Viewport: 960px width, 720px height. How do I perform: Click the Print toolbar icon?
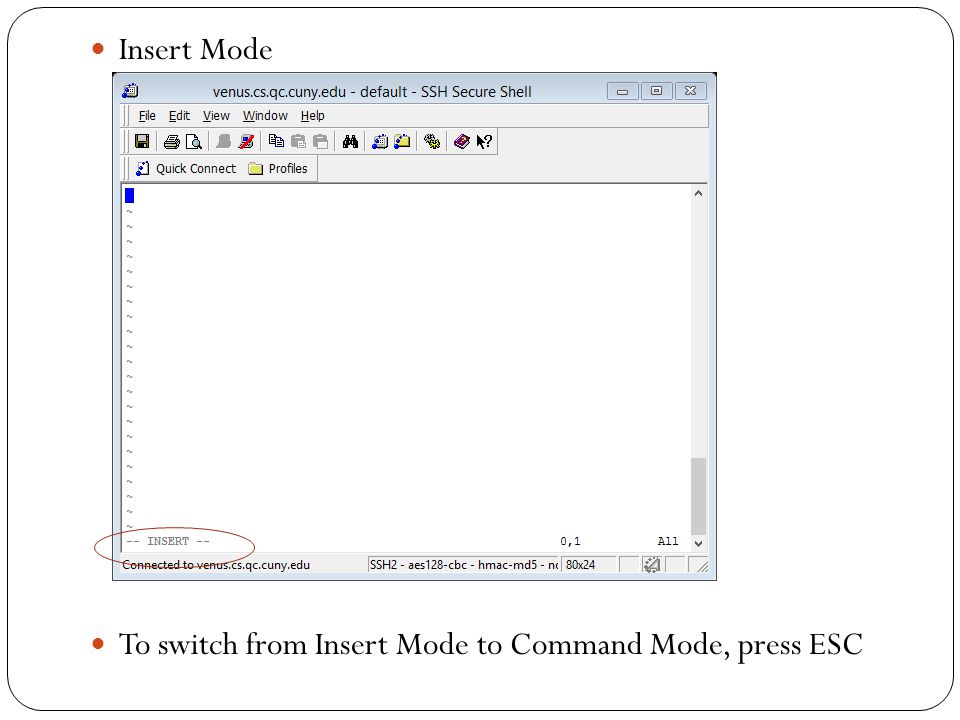point(171,141)
